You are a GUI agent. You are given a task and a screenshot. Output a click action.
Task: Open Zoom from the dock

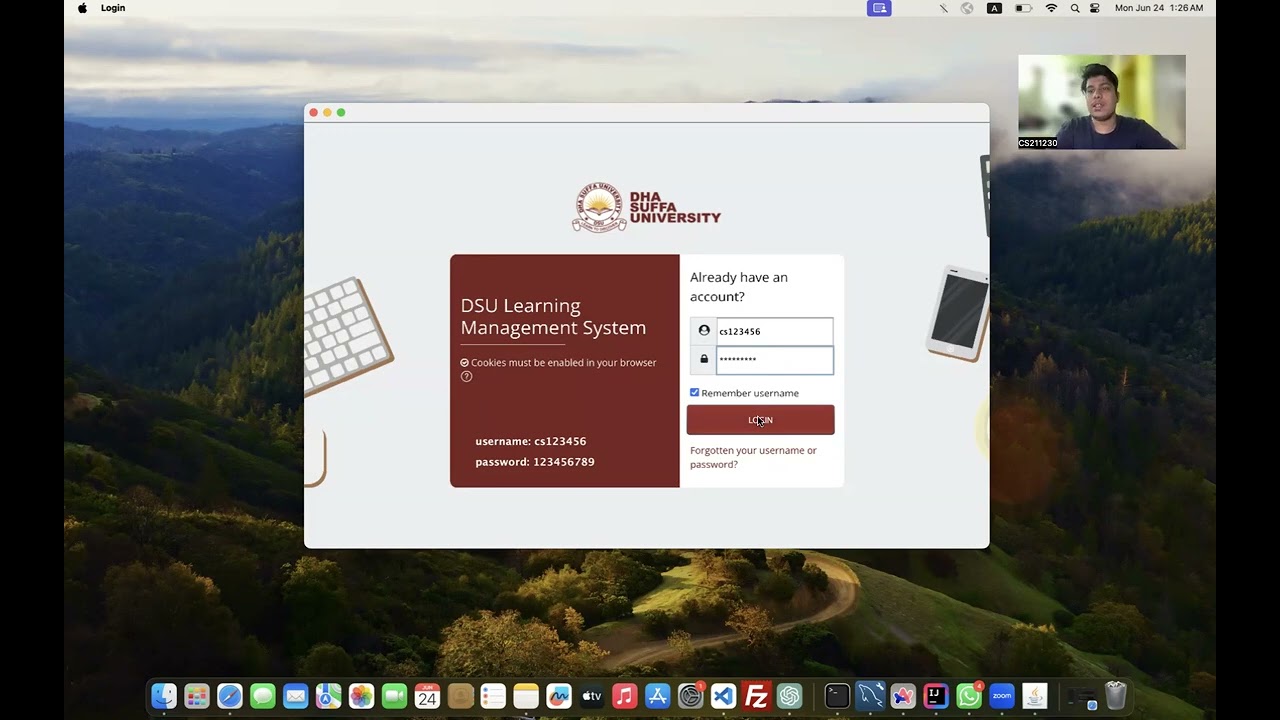[x=1002, y=696]
